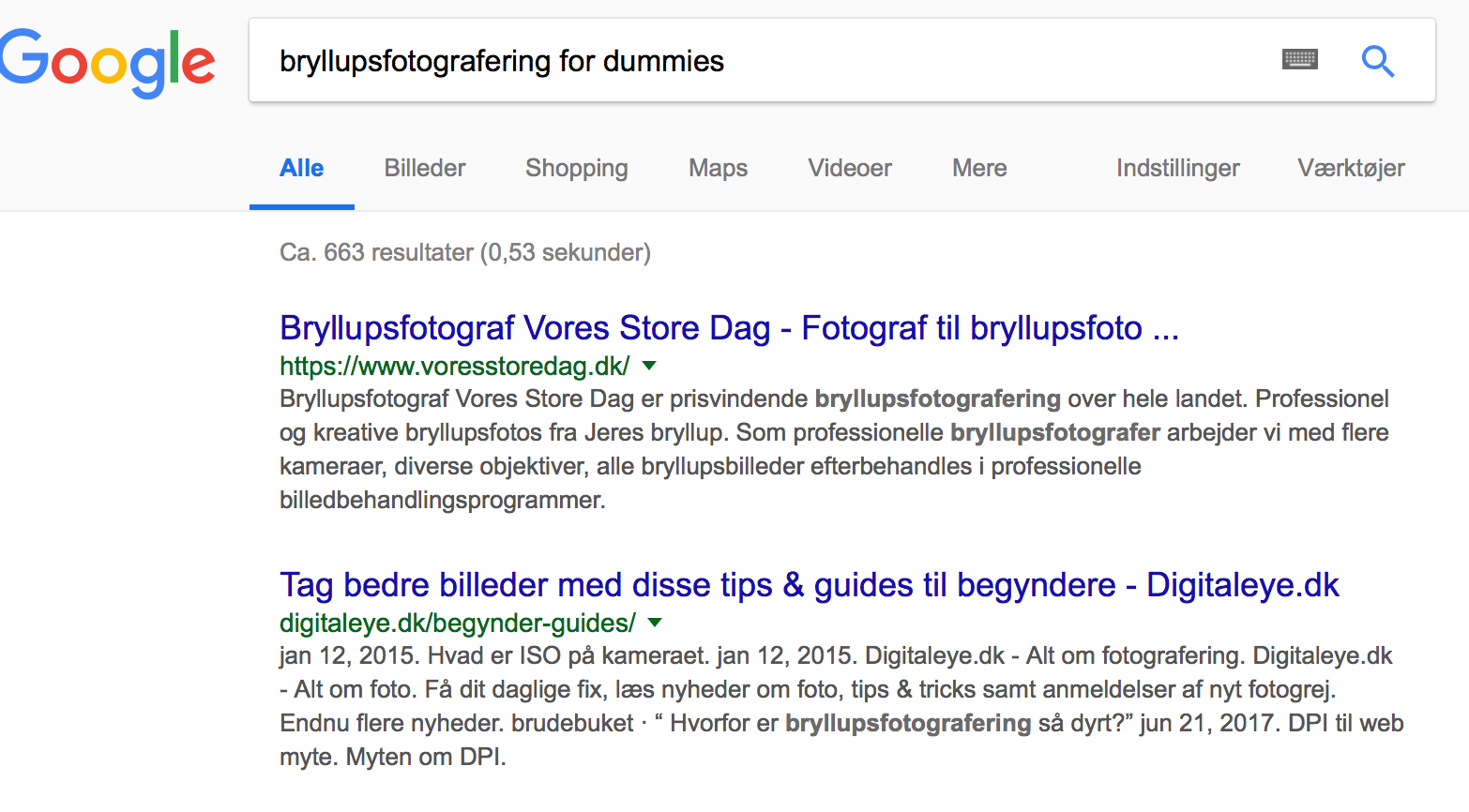Start the search with the blue search icon
Screen dimensions: 1469x812
(1378, 60)
